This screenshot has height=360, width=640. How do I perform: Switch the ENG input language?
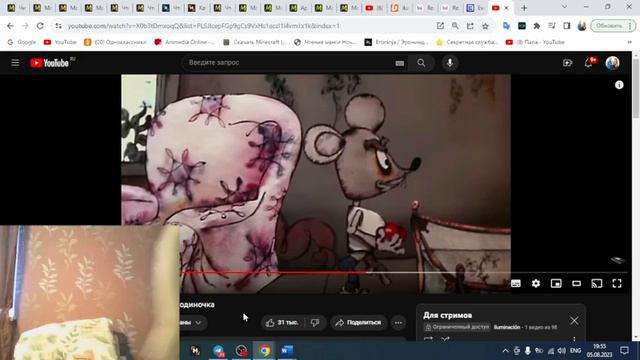[576, 351]
